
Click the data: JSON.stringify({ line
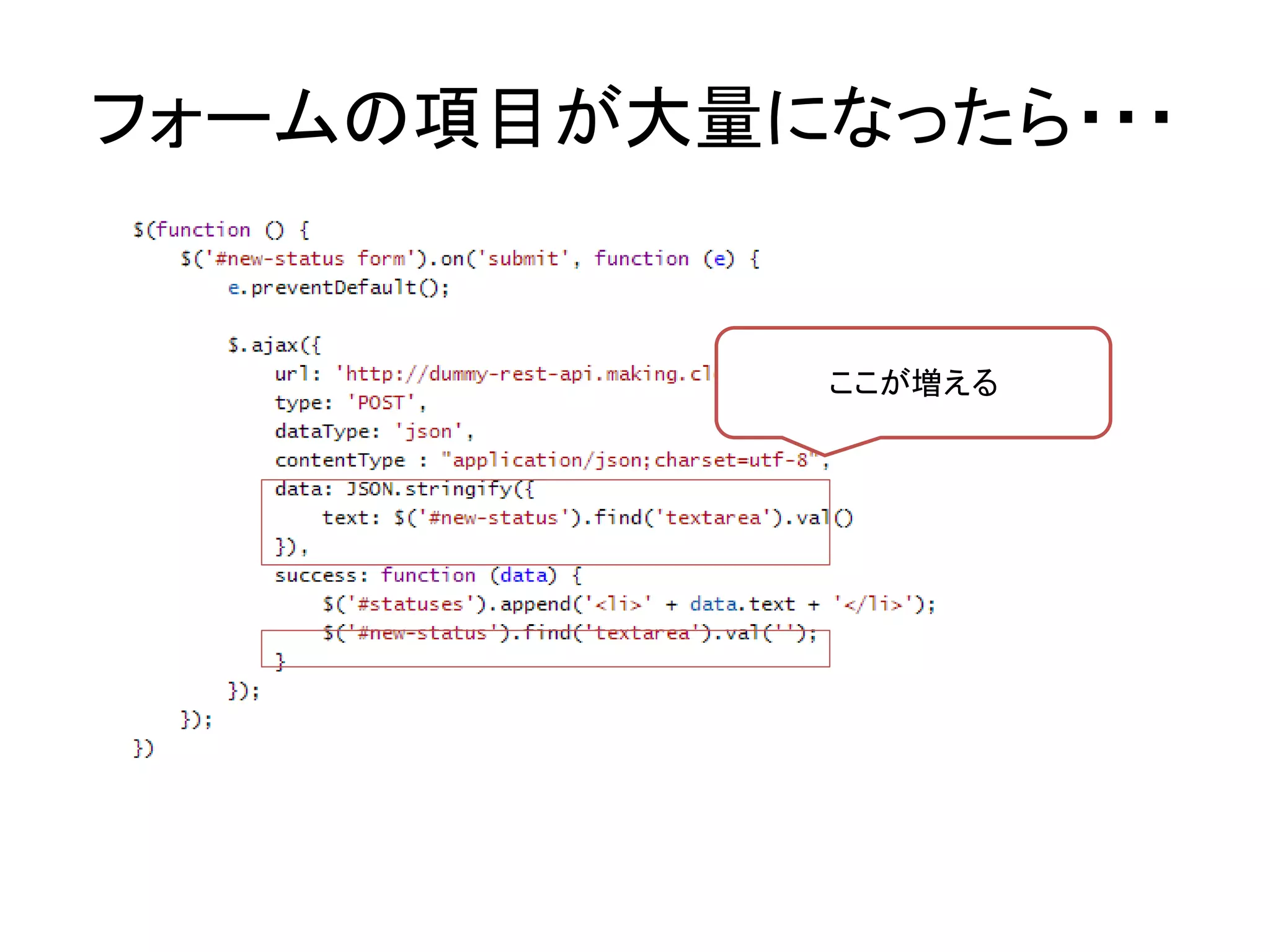(404, 489)
